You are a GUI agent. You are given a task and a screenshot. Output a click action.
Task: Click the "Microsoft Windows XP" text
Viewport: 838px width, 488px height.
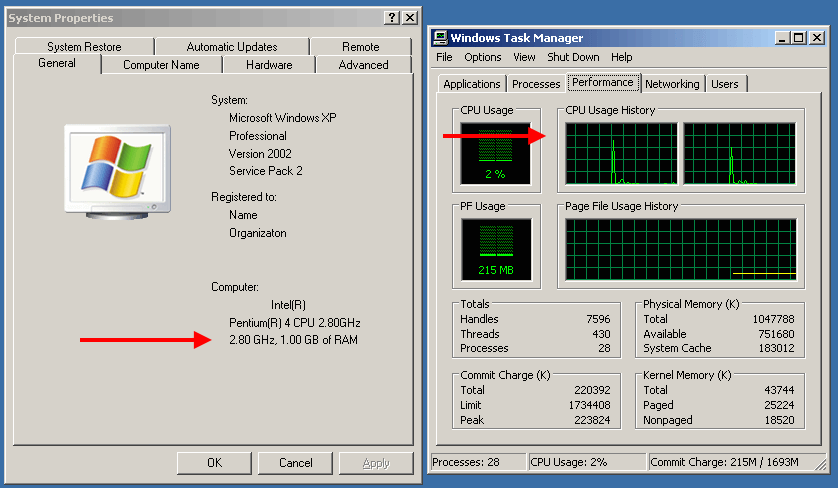pyautogui.click(x=283, y=118)
